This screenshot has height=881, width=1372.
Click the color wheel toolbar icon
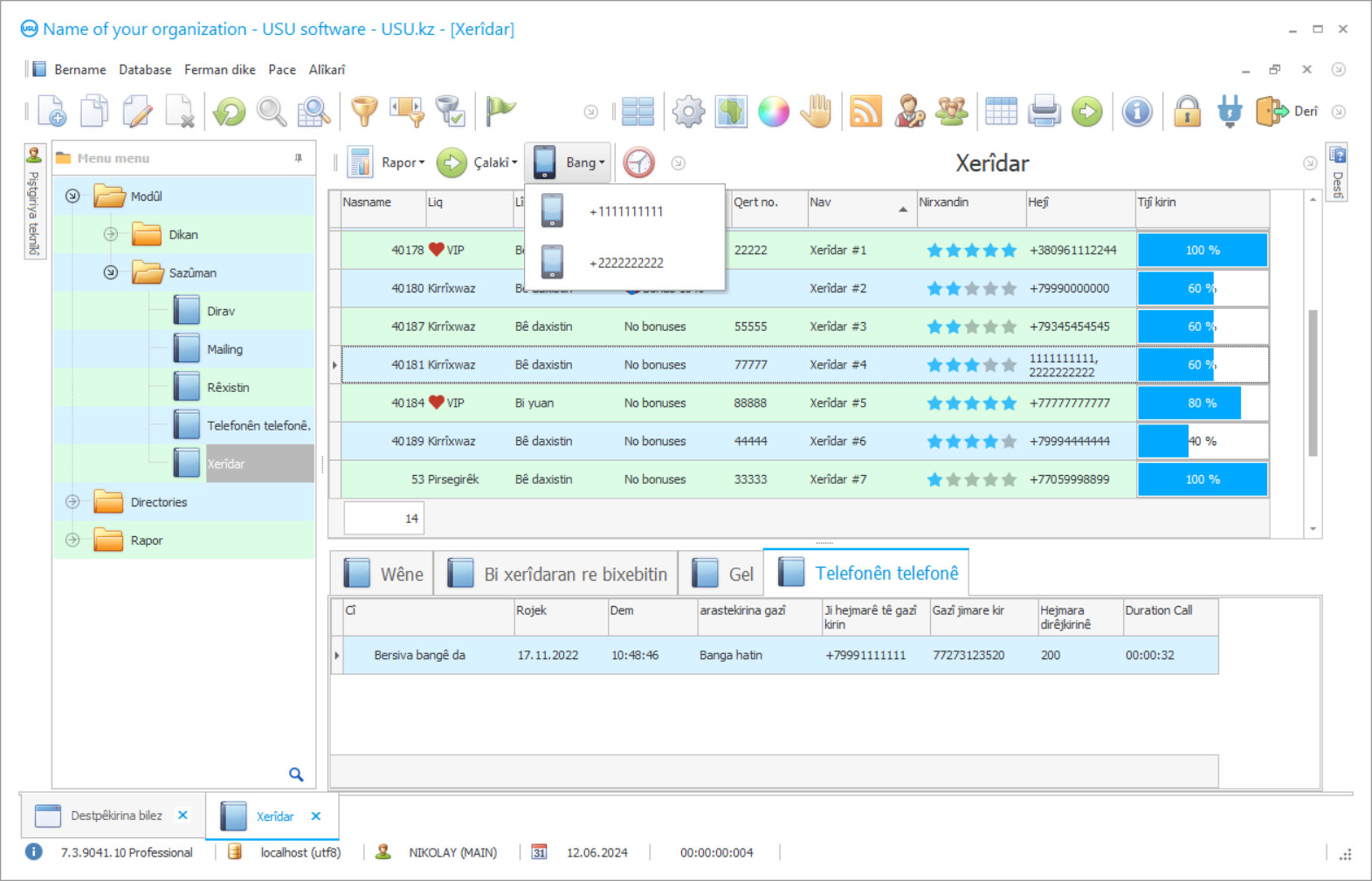click(774, 112)
